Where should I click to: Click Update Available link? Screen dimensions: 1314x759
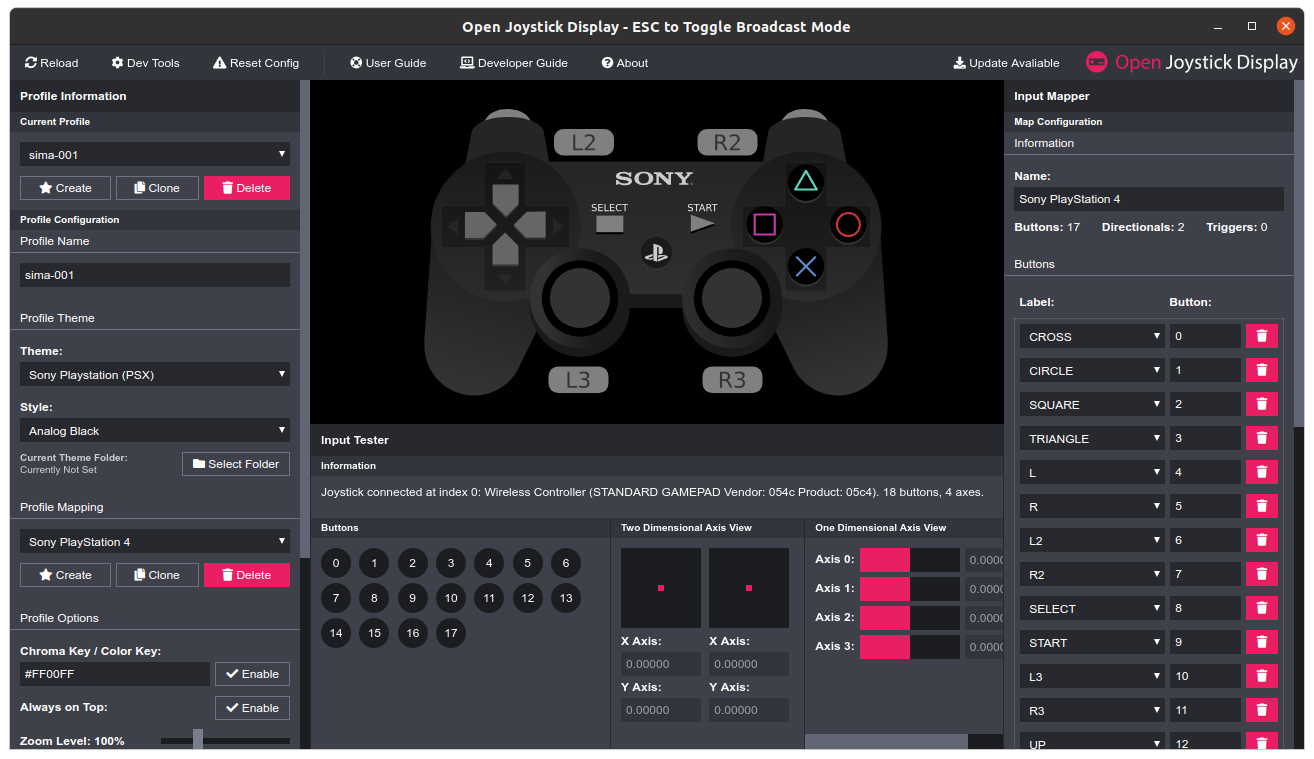tap(1006, 63)
